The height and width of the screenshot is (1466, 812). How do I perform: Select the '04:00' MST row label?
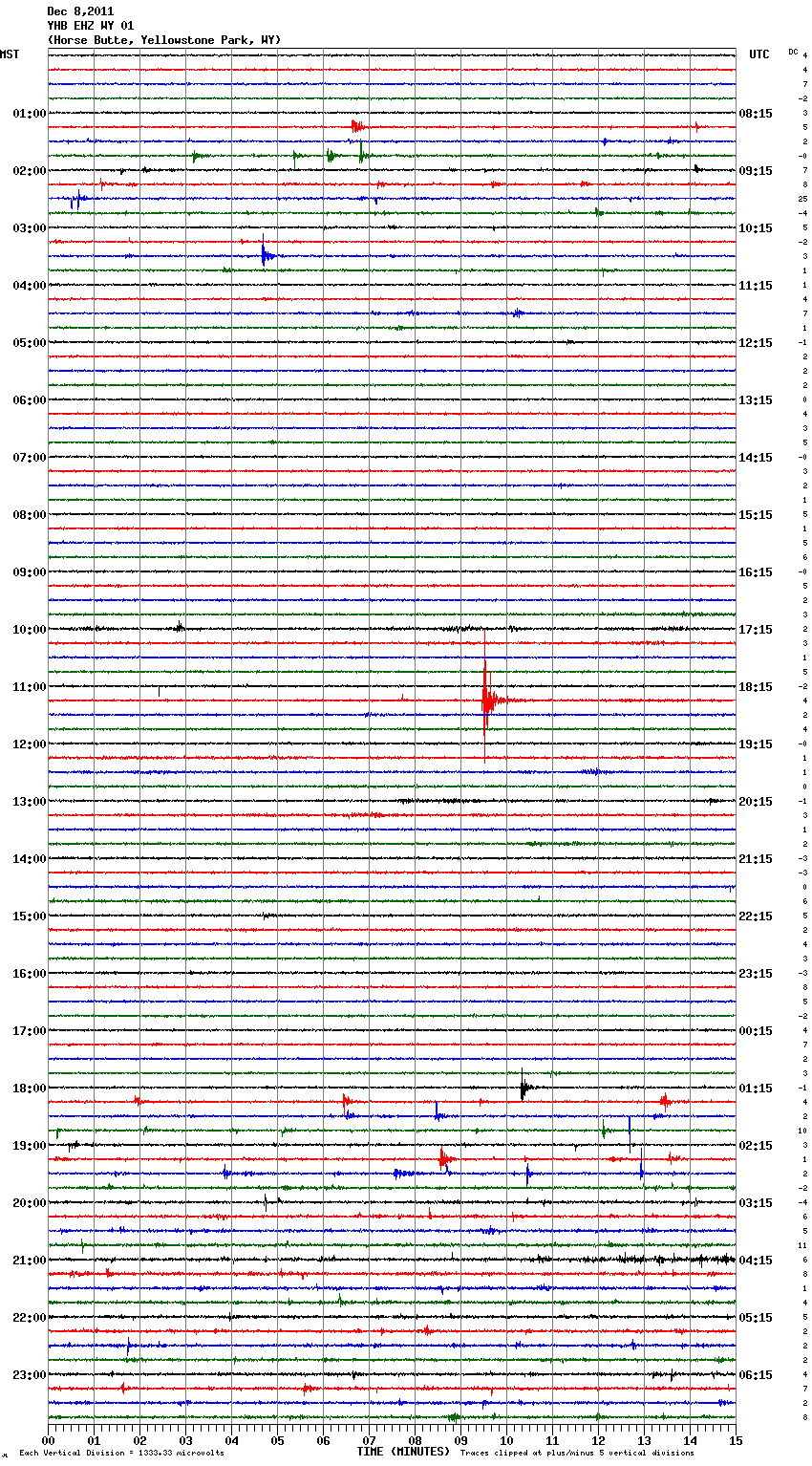coord(30,286)
